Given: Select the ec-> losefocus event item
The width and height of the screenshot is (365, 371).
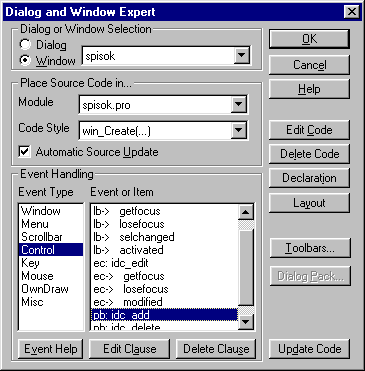Looking at the screenshot, I should click(x=164, y=289).
